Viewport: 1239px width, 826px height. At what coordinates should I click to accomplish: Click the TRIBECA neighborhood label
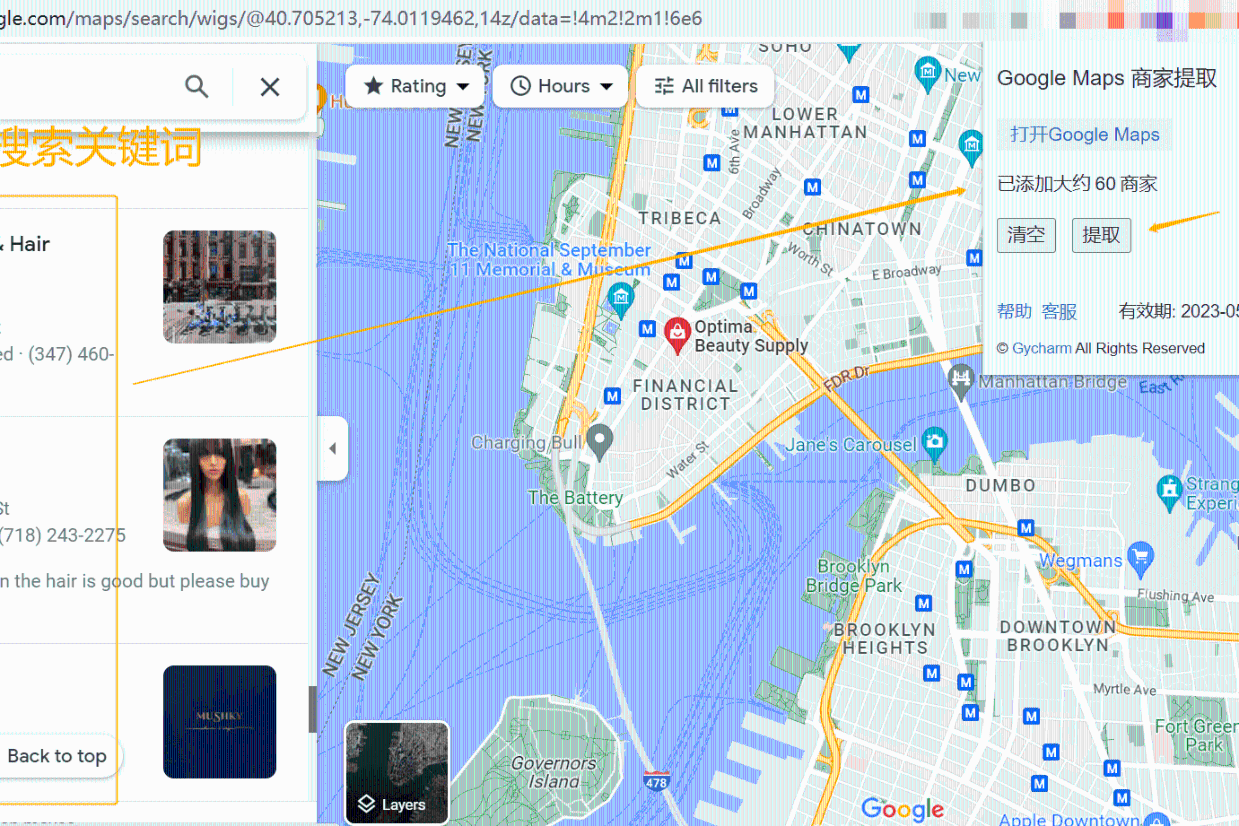click(x=680, y=218)
